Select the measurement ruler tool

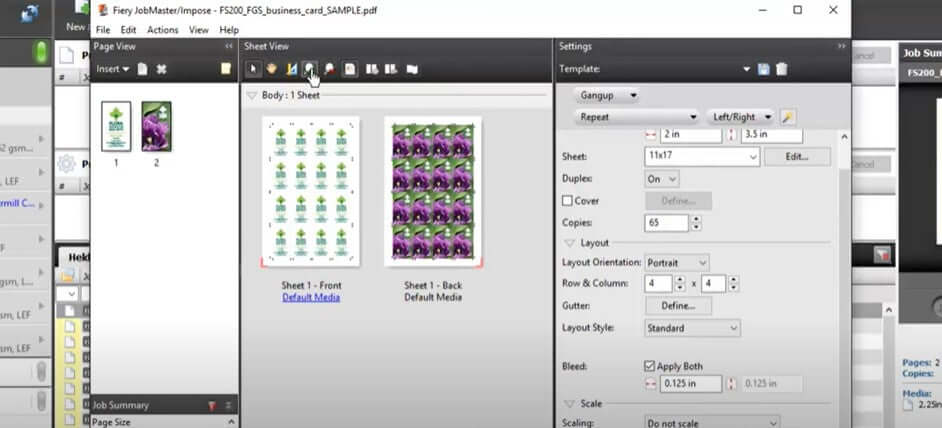coord(292,69)
